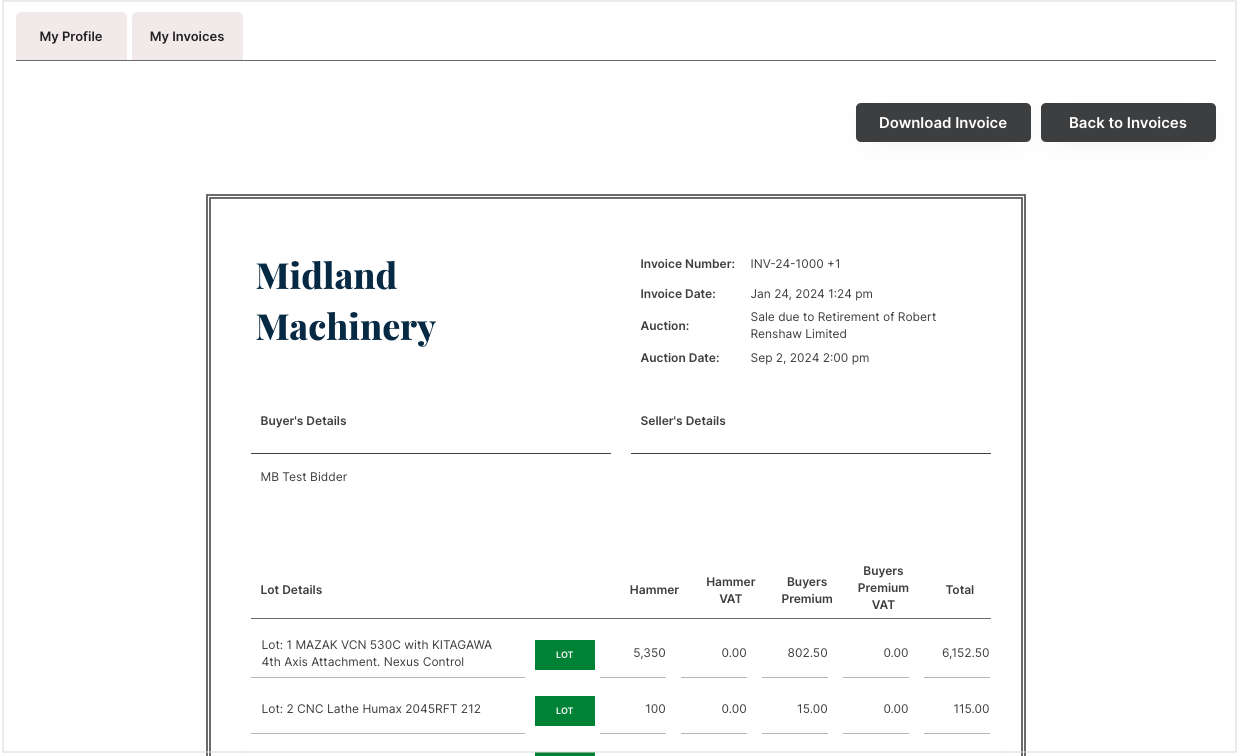1239x756 pixels.
Task: Click the Seller's Details heading
Action: pos(683,421)
